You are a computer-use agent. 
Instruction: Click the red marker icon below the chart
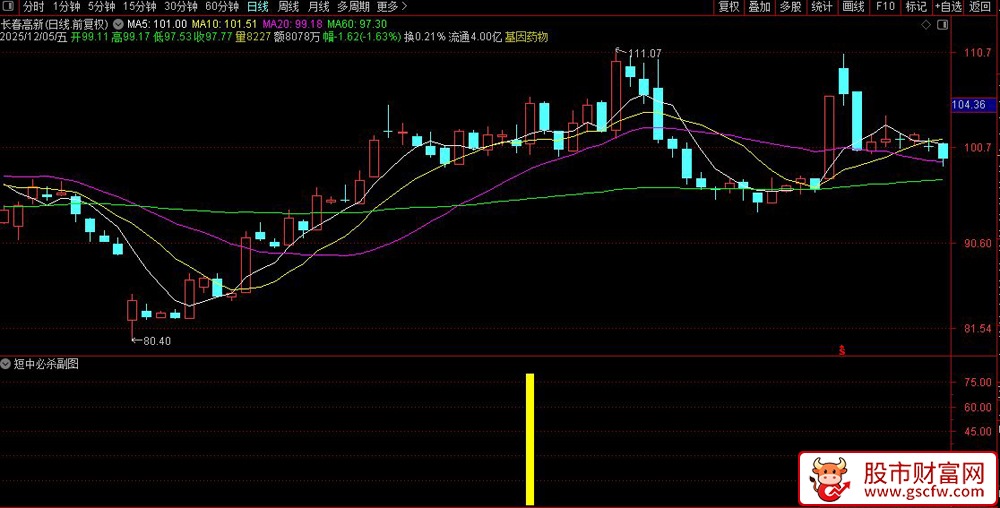tap(842, 350)
